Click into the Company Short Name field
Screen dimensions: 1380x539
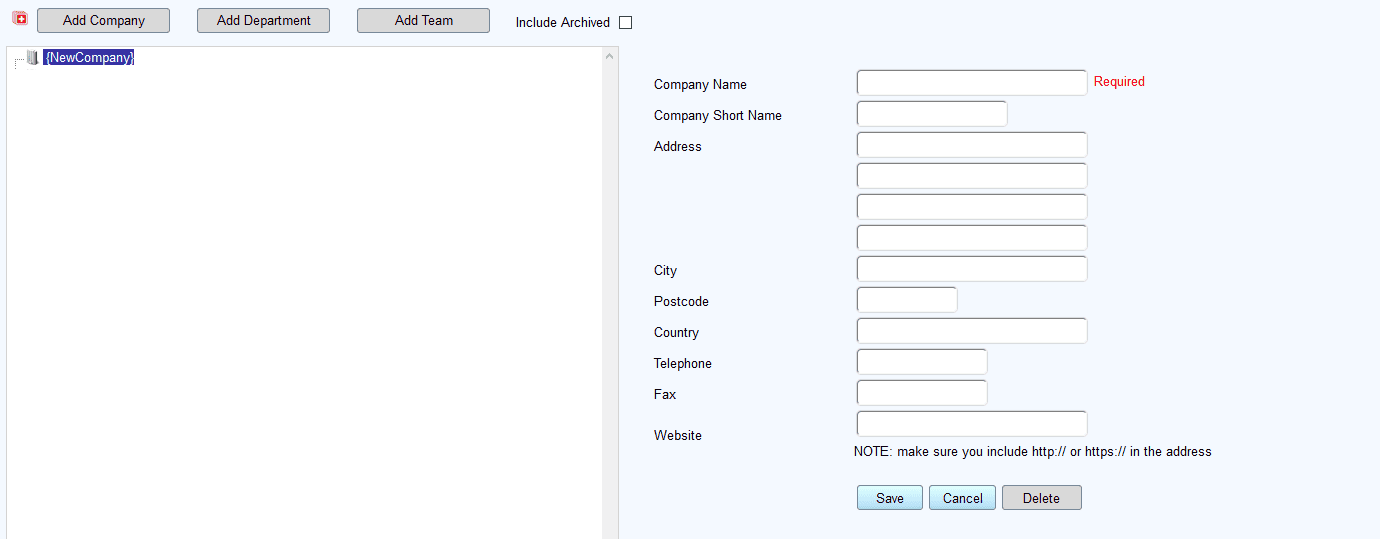932,114
